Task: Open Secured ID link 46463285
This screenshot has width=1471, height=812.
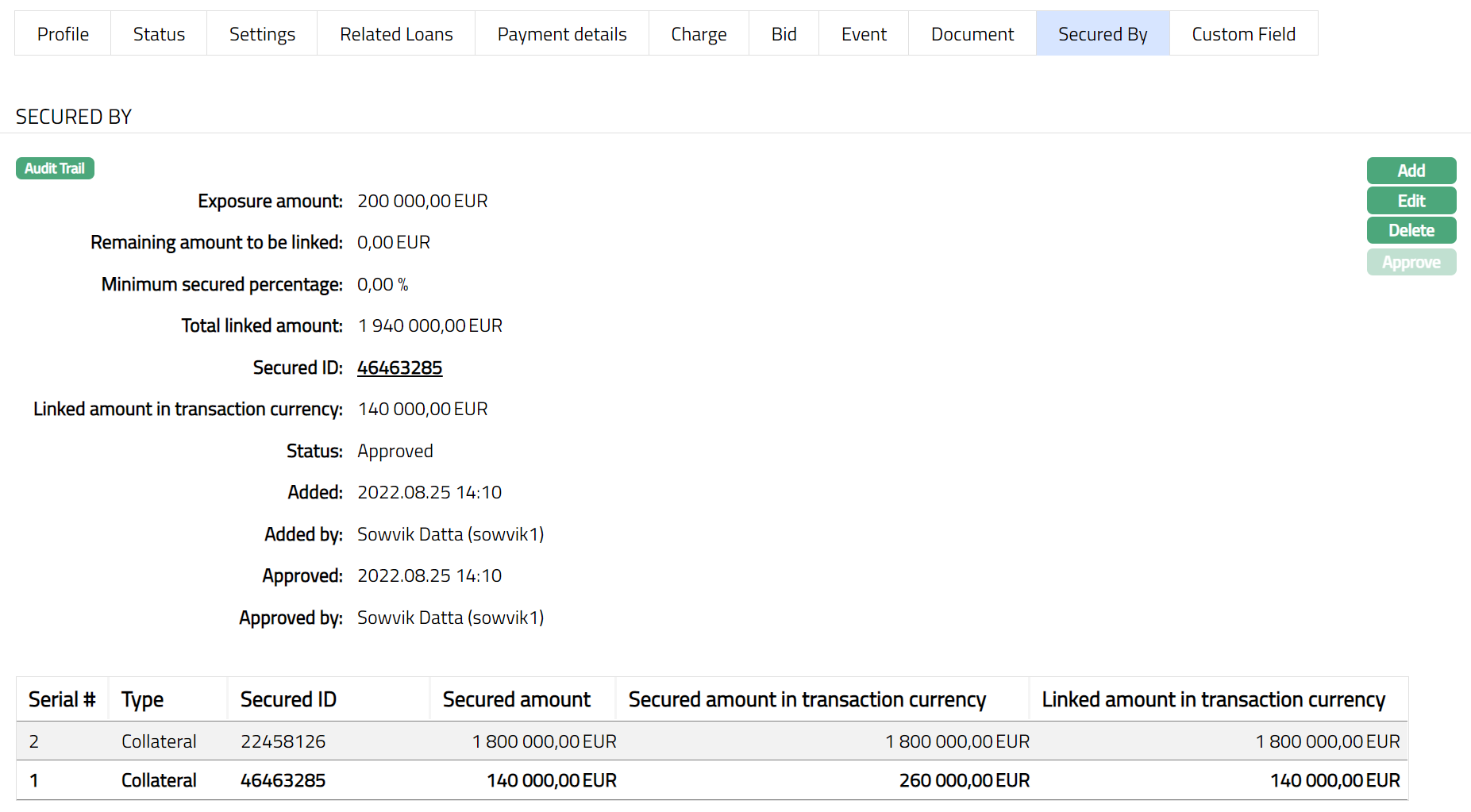Action: pyautogui.click(x=399, y=368)
